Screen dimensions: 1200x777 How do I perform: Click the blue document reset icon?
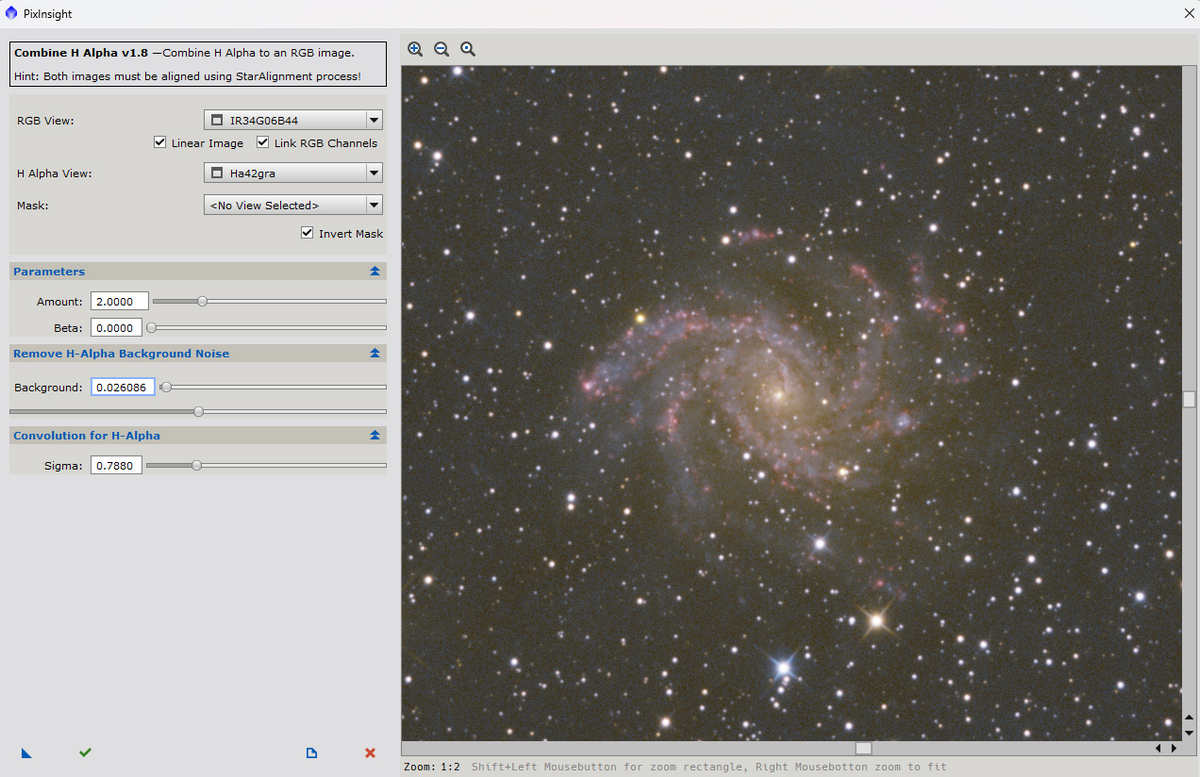tap(311, 753)
